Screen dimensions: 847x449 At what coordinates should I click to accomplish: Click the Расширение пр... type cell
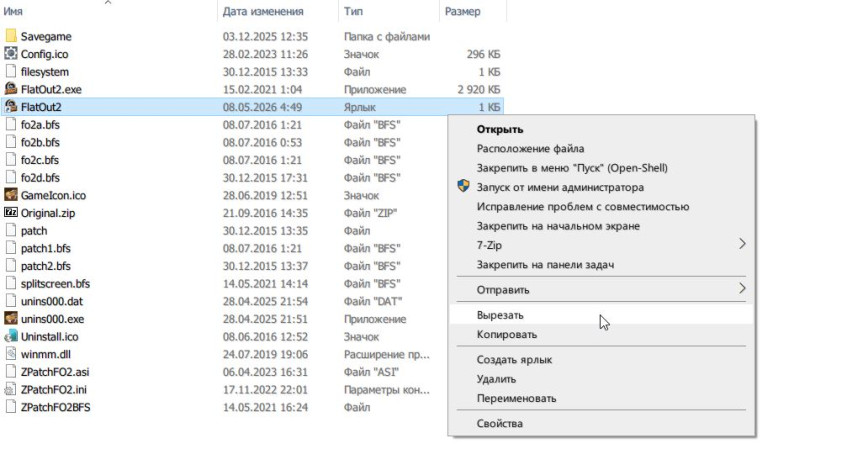(x=387, y=354)
